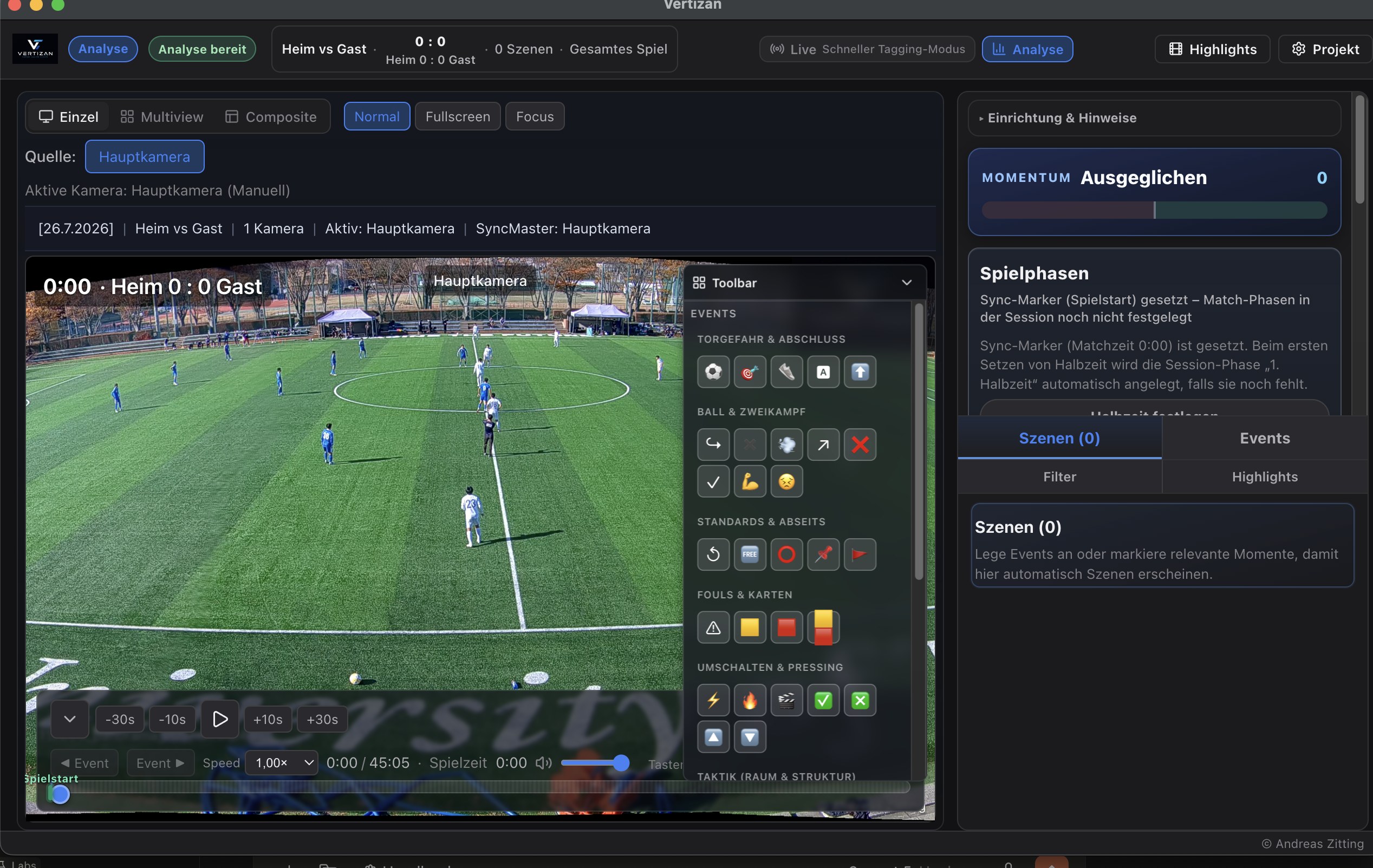This screenshot has width=1373, height=868.
Task: Click the fire pressing event icon
Action: (750, 701)
